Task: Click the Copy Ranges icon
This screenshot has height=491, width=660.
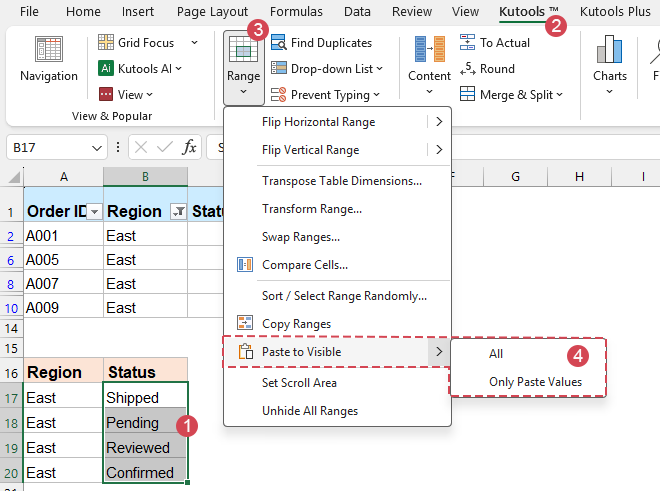Action: (245, 323)
